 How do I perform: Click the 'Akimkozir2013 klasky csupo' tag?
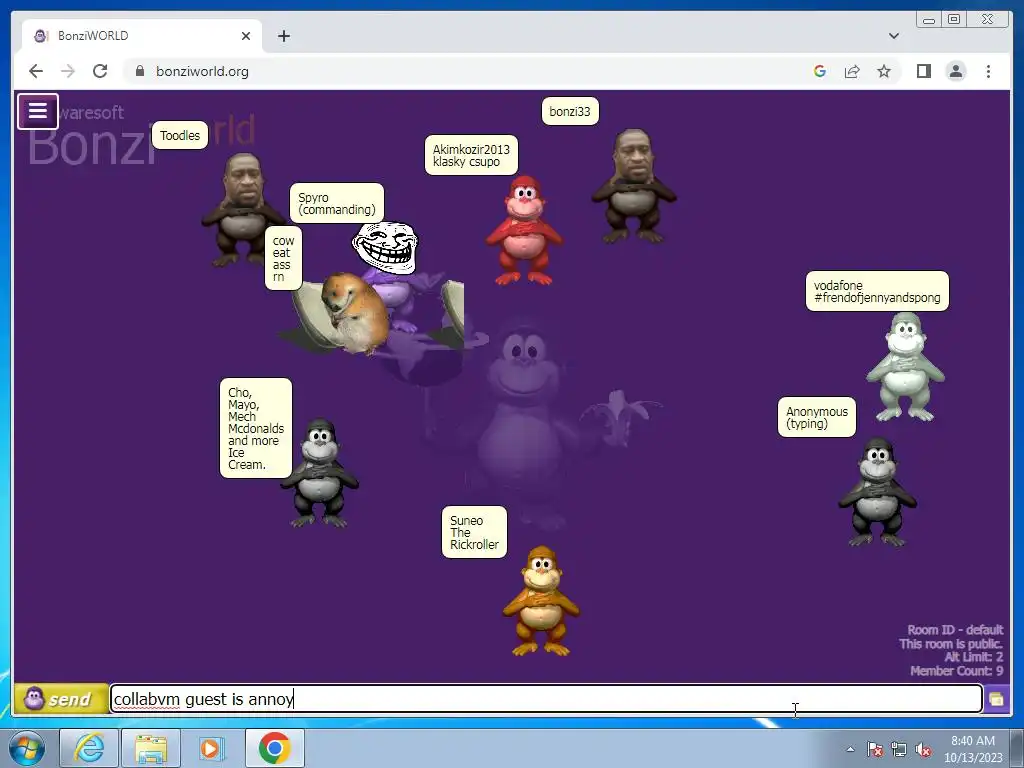coord(472,155)
